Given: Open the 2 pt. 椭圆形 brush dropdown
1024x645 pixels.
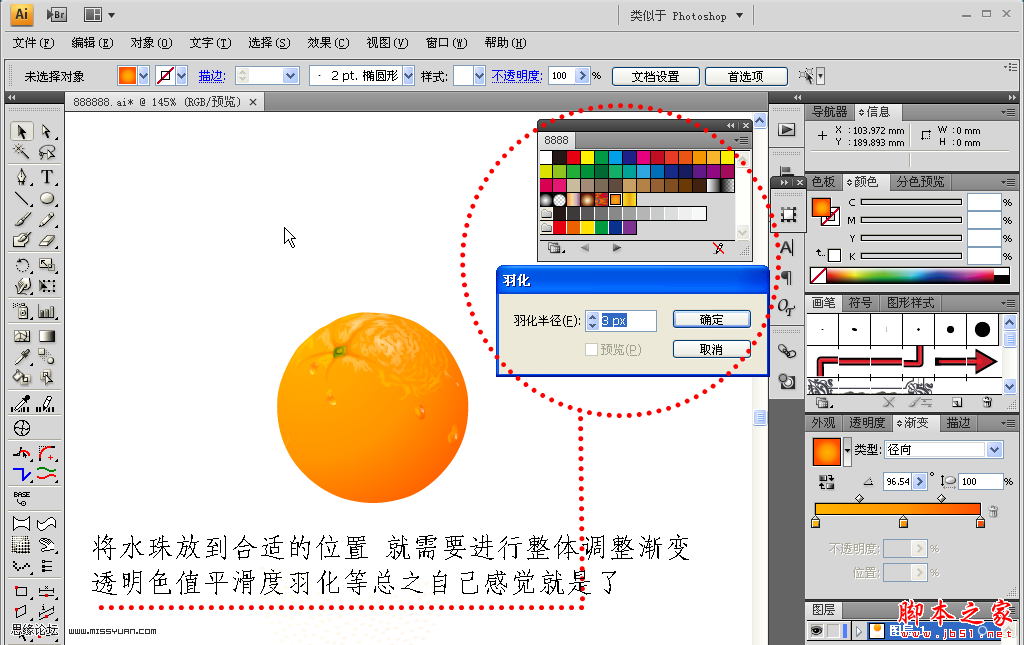Looking at the screenshot, I should tap(408, 76).
